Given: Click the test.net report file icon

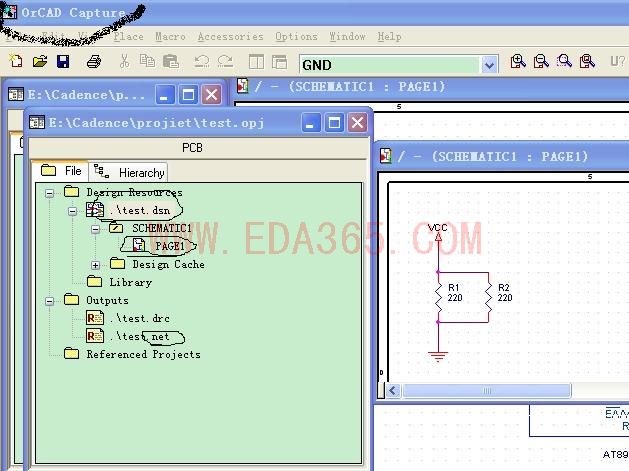Looking at the screenshot, I should point(95,336).
